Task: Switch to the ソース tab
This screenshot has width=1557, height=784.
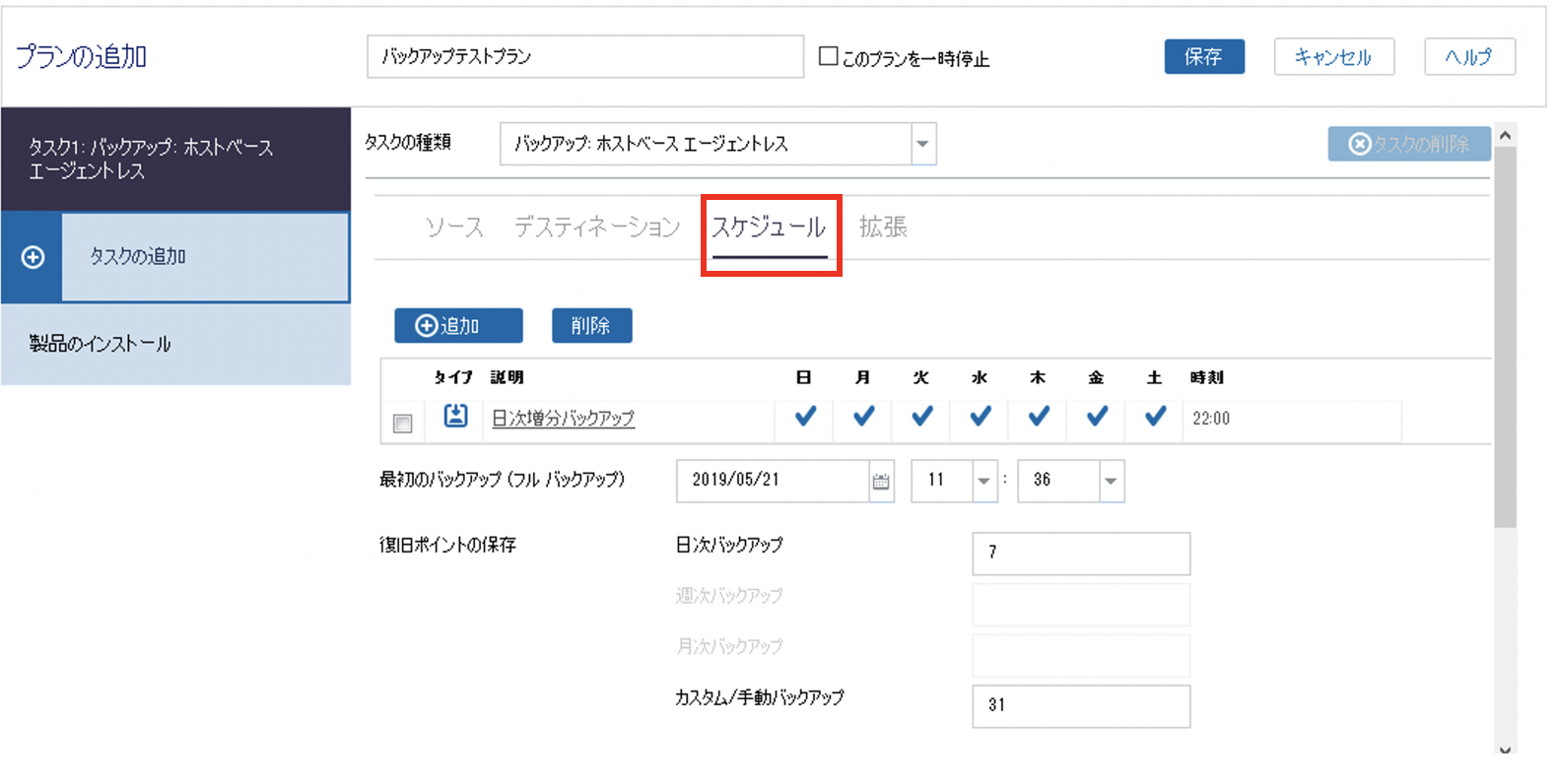Action: coord(454,228)
